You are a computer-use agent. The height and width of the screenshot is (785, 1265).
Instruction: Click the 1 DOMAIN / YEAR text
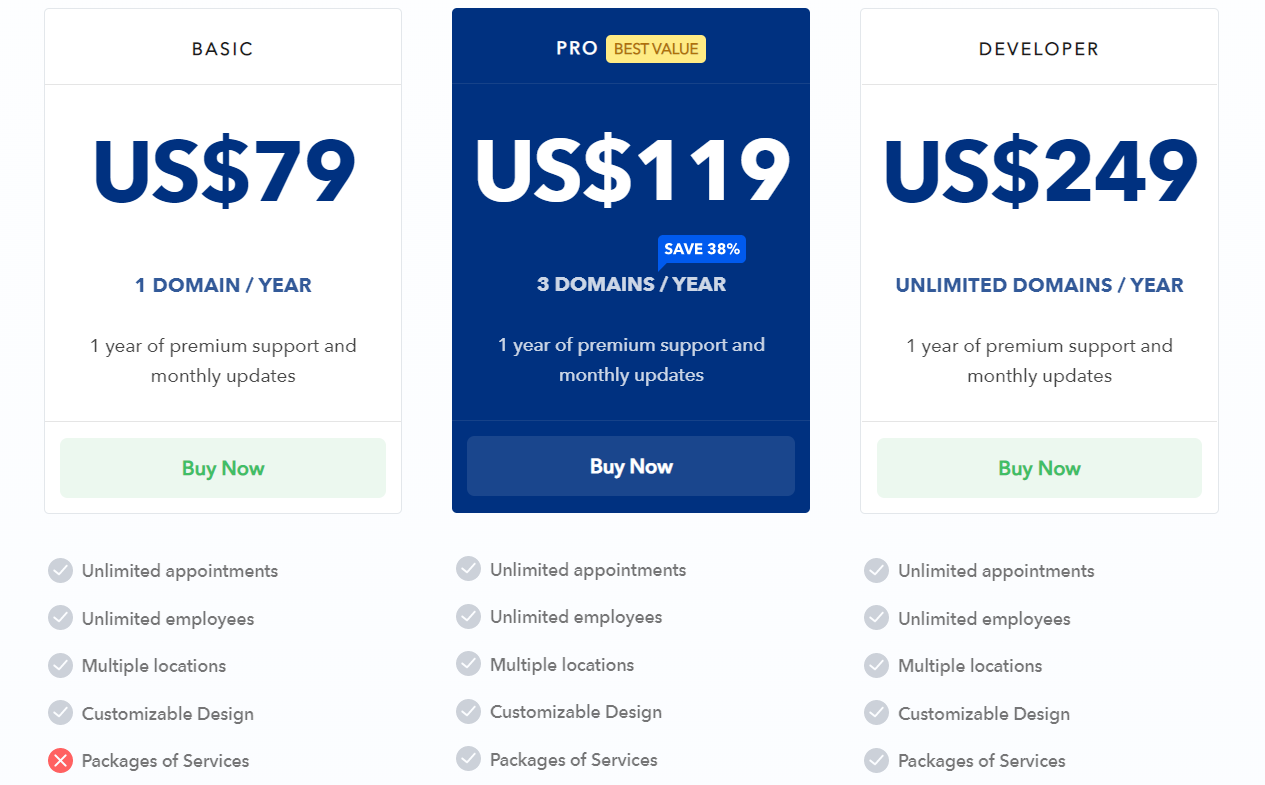pyautogui.click(x=223, y=285)
